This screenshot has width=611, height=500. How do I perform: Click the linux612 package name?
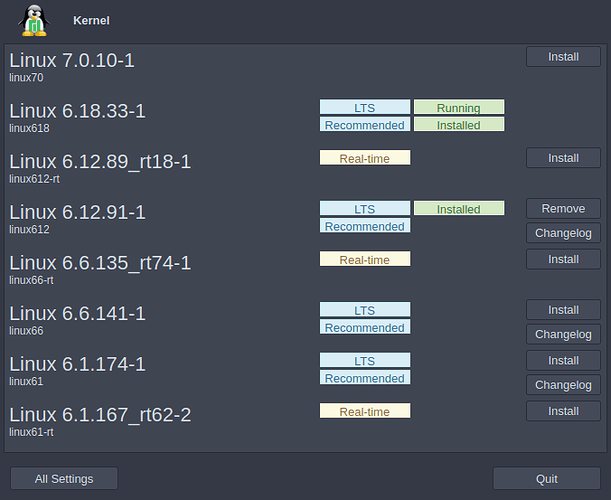(29, 230)
